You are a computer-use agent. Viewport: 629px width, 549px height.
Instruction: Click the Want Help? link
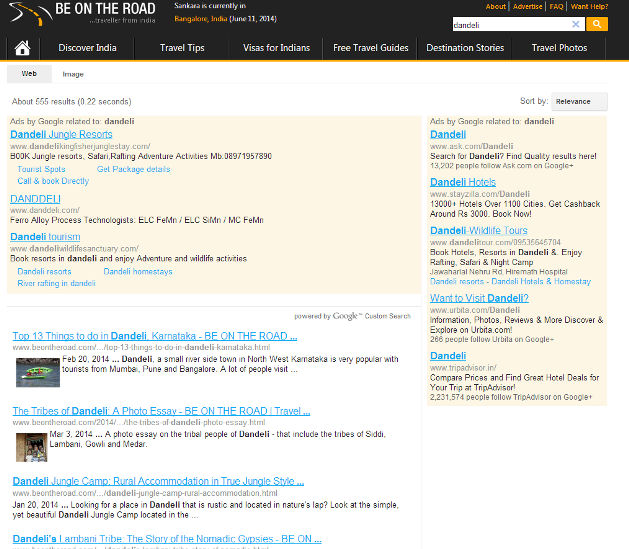coord(589,6)
